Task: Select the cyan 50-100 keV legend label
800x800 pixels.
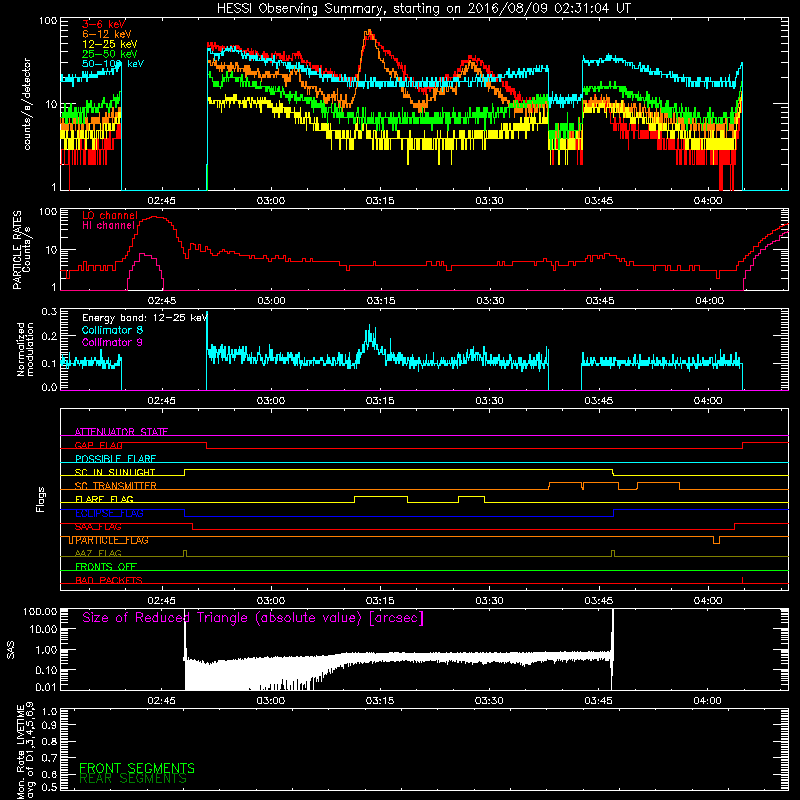Action: [112, 64]
